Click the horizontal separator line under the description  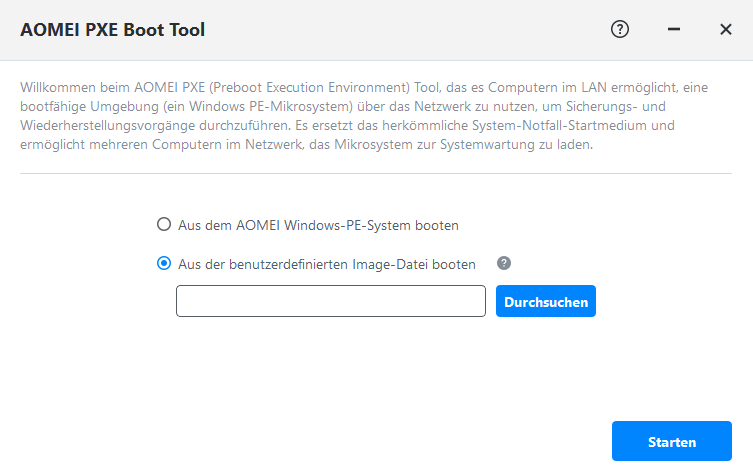click(376, 173)
